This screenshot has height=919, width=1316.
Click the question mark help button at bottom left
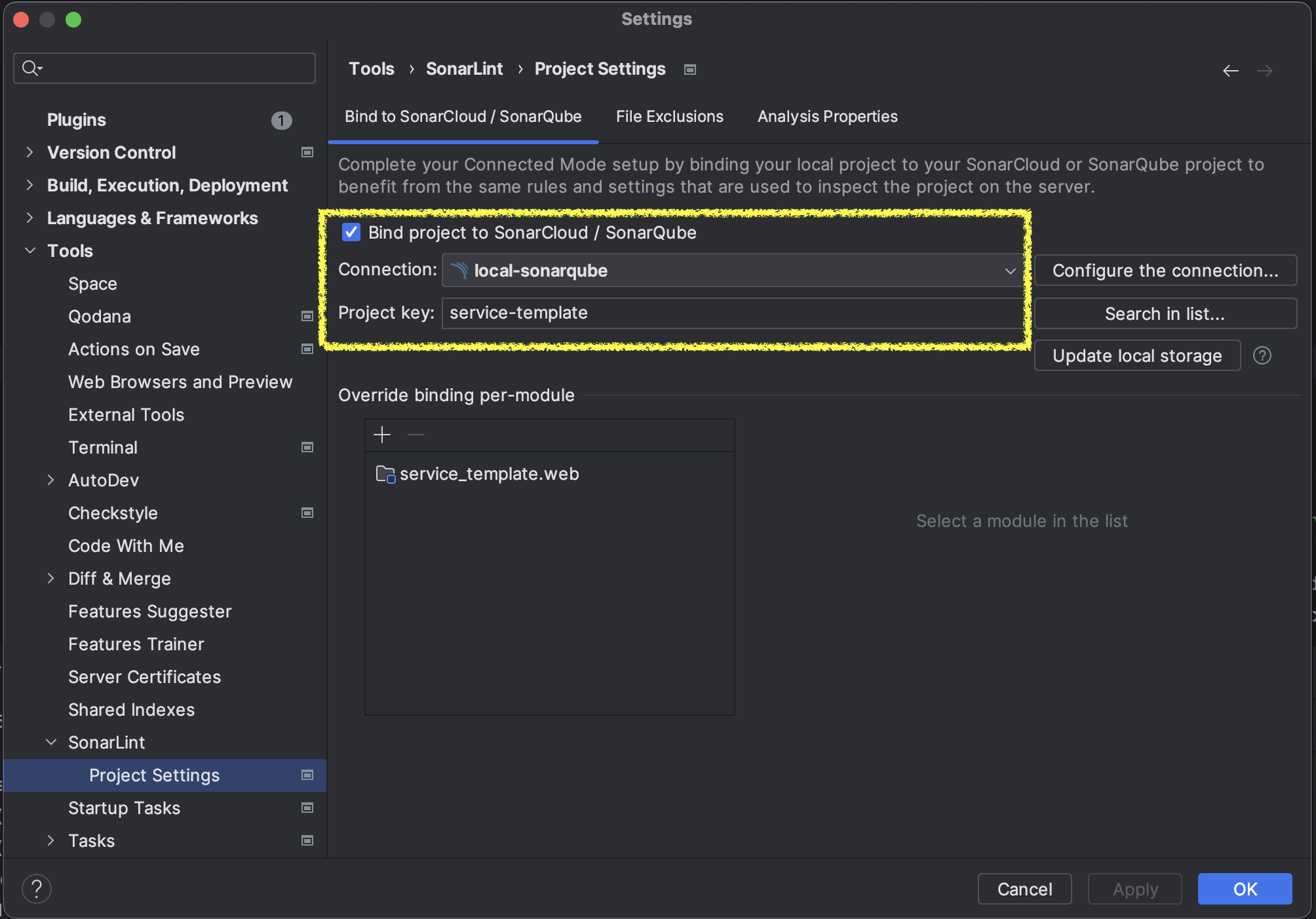click(x=37, y=889)
